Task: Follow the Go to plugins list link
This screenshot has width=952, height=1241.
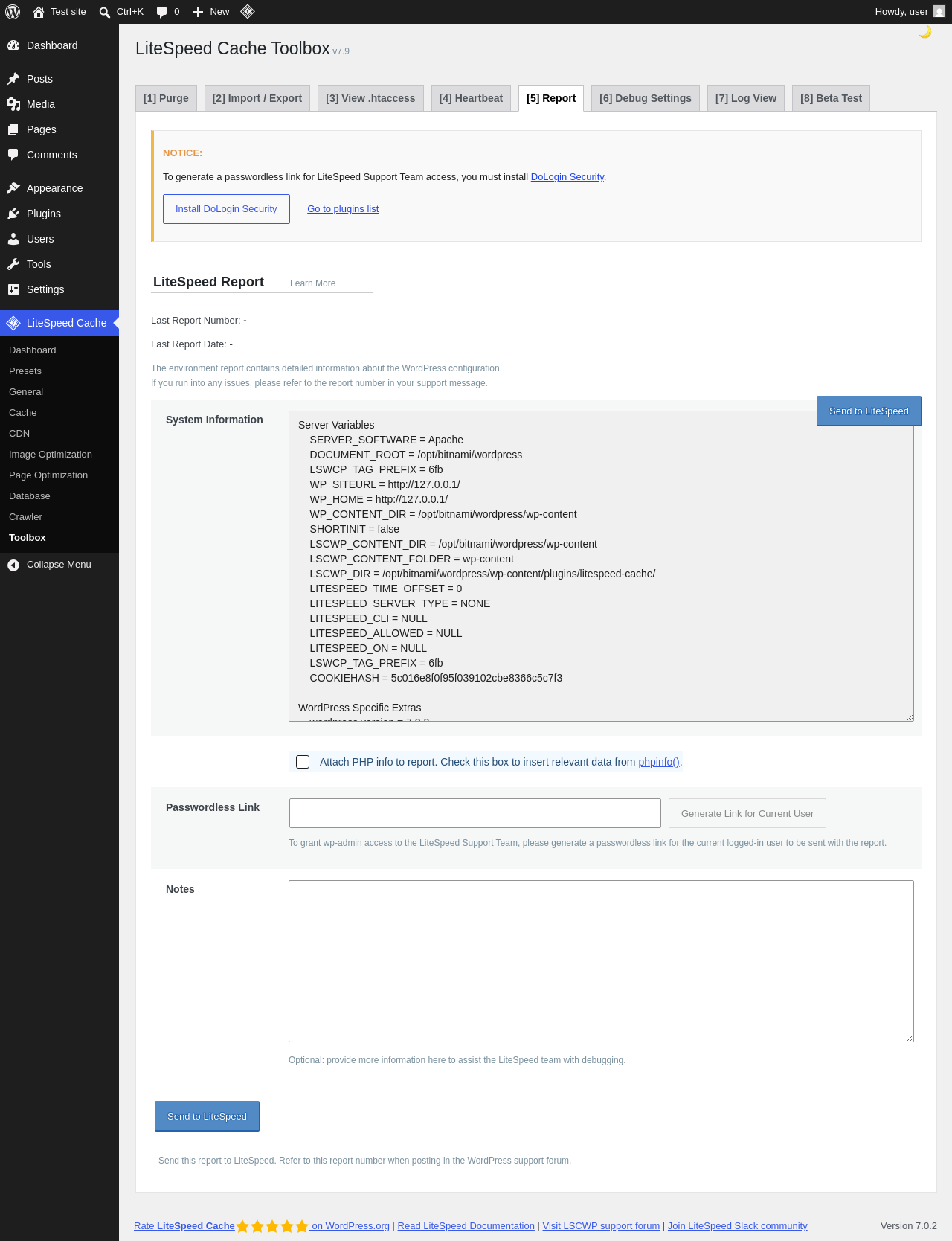Action: click(343, 209)
